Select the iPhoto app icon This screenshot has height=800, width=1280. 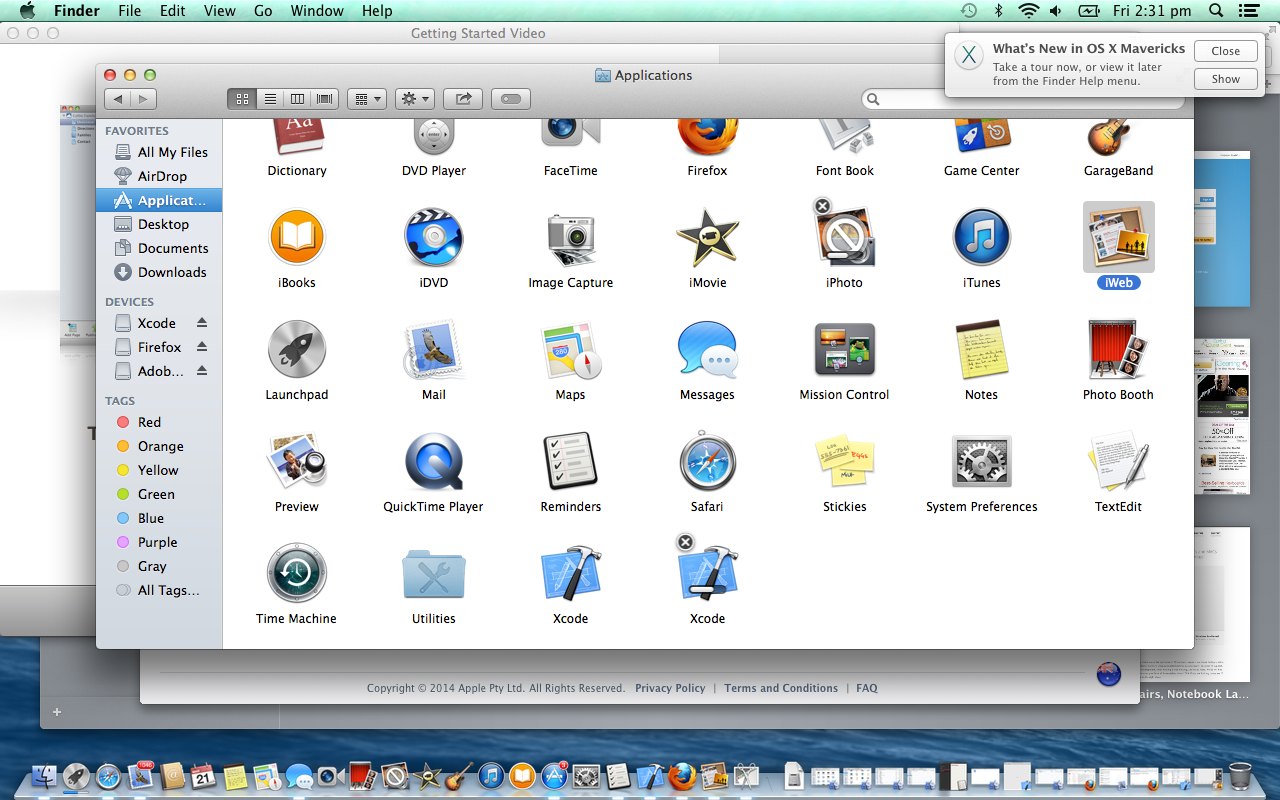(x=844, y=237)
